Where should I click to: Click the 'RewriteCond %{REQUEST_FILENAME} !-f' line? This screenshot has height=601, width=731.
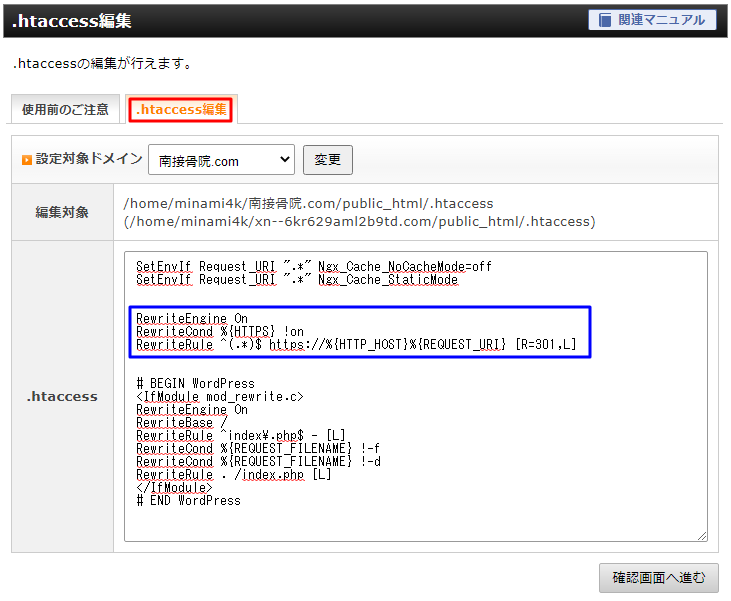pyautogui.click(x=258, y=449)
